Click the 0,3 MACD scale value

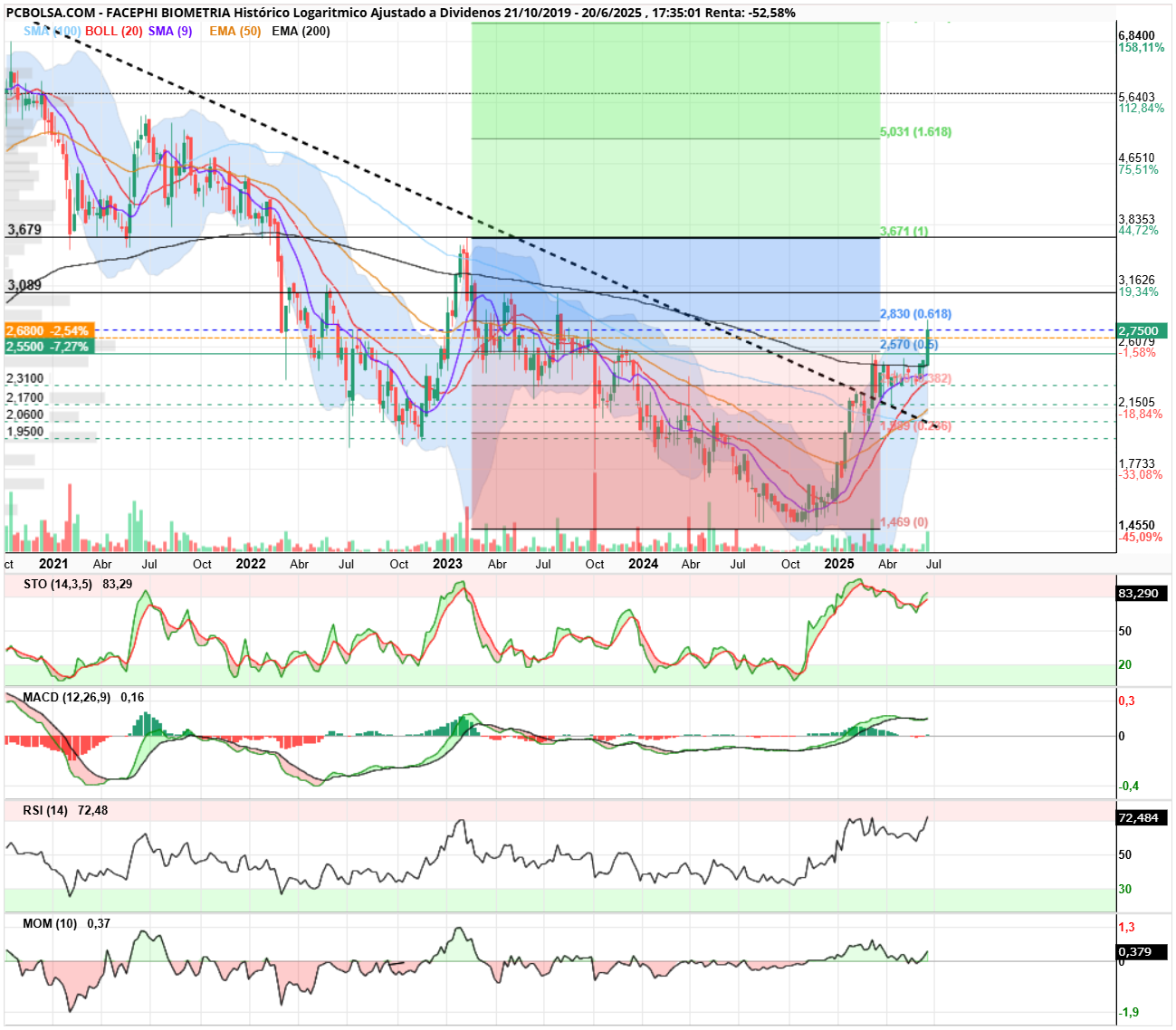tap(1126, 701)
